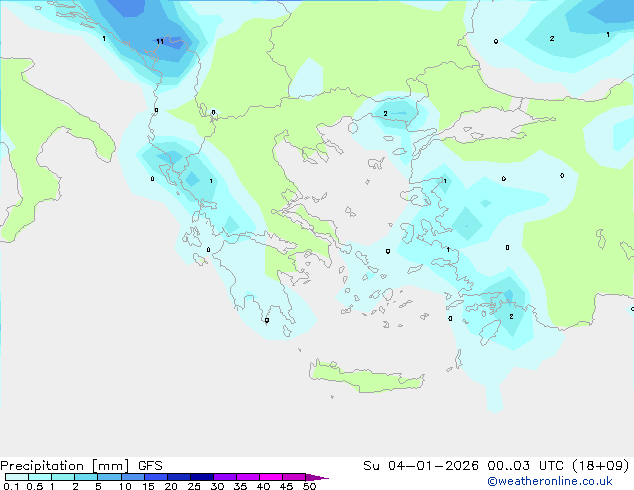The image size is (634, 490).
Task: Click the legend label '0.1'
Action: [11, 486]
